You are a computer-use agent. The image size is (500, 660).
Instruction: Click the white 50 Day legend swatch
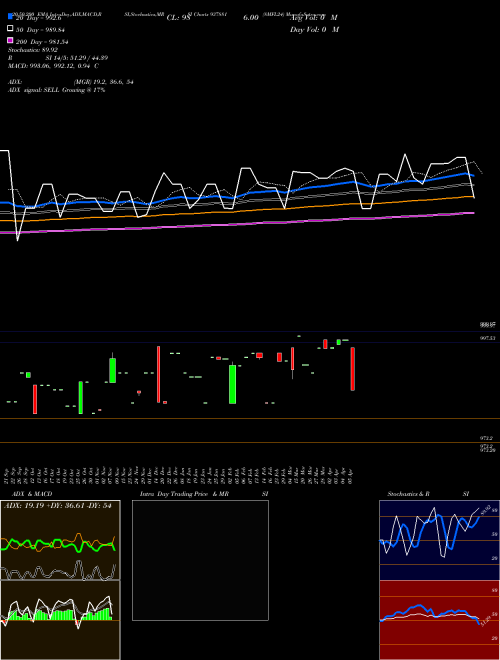click(11, 29)
